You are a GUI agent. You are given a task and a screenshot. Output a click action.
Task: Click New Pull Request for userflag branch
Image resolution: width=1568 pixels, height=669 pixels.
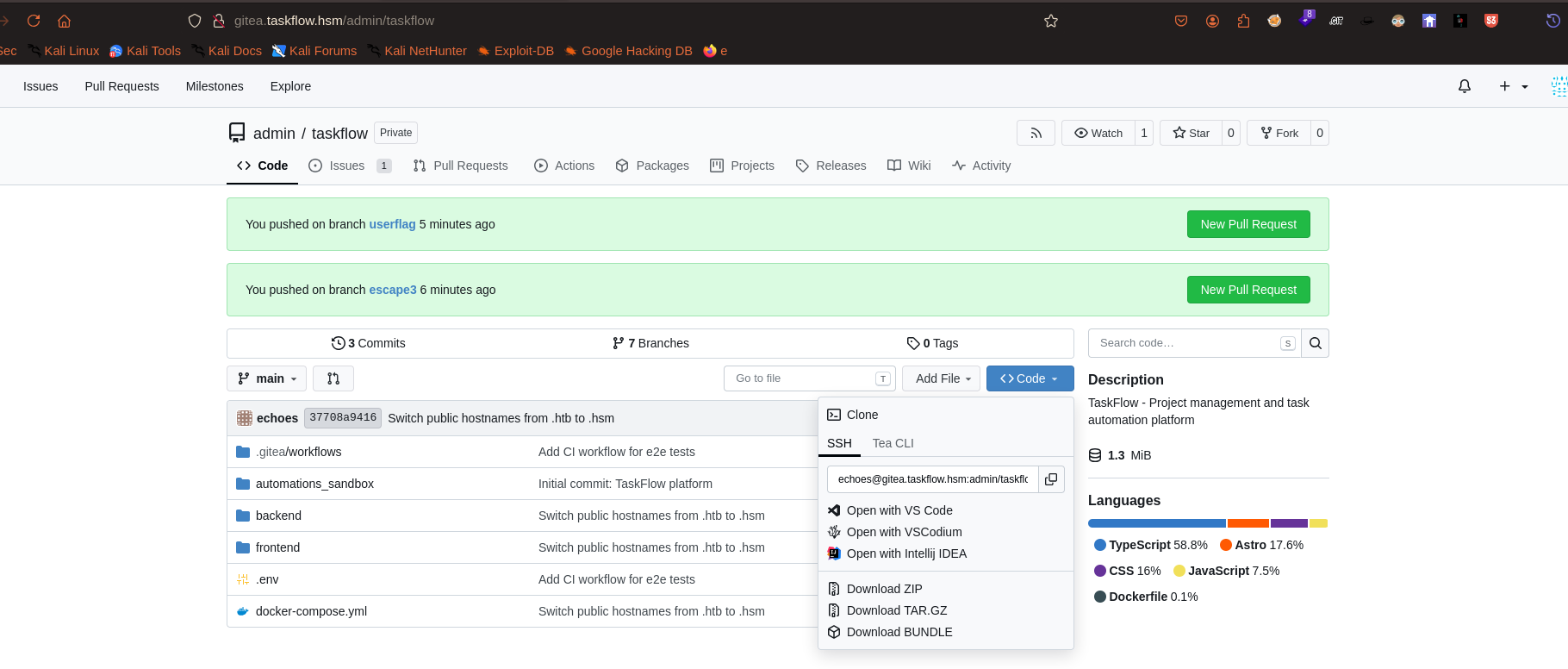[x=1248, y=224]
